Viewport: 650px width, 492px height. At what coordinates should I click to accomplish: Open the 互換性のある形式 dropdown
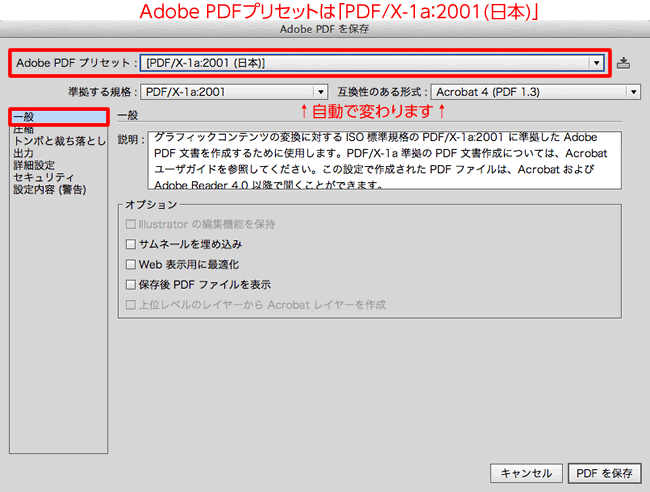(x=536, y=92)
